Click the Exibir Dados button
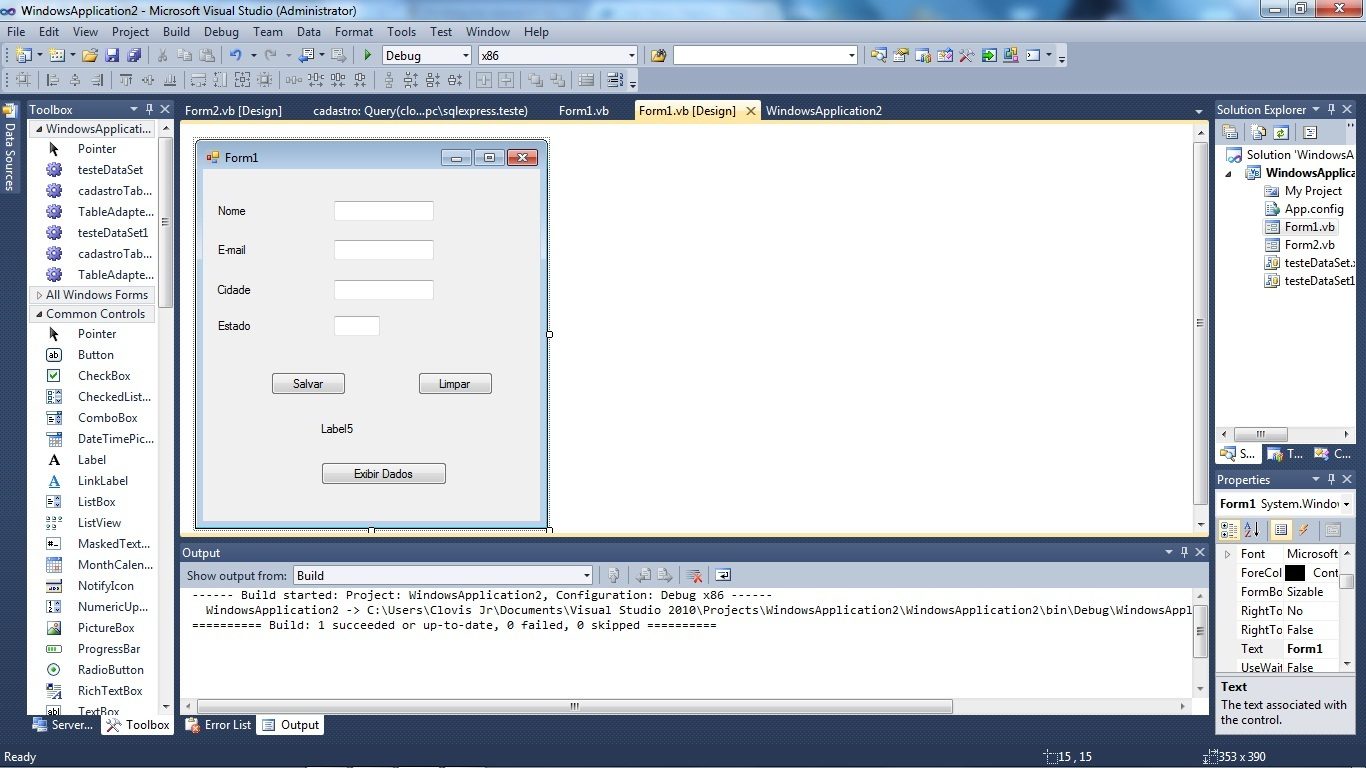 (384, 474)
